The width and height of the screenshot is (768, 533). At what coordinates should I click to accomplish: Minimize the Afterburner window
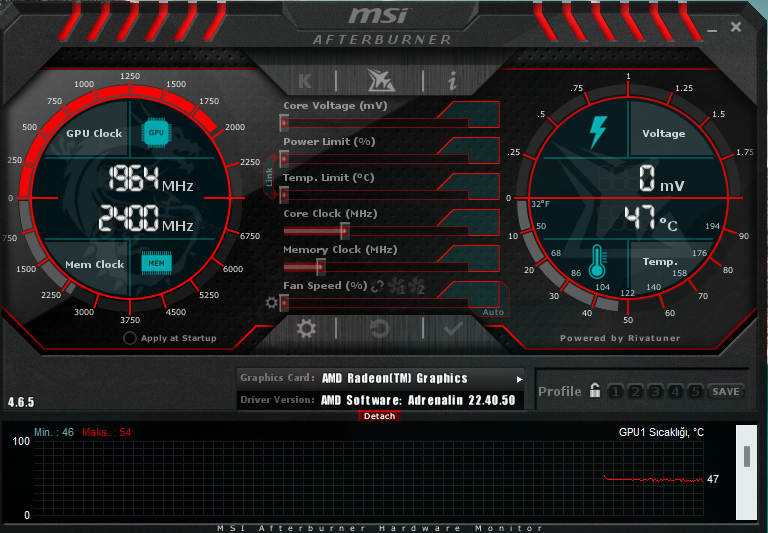point(712,31)
